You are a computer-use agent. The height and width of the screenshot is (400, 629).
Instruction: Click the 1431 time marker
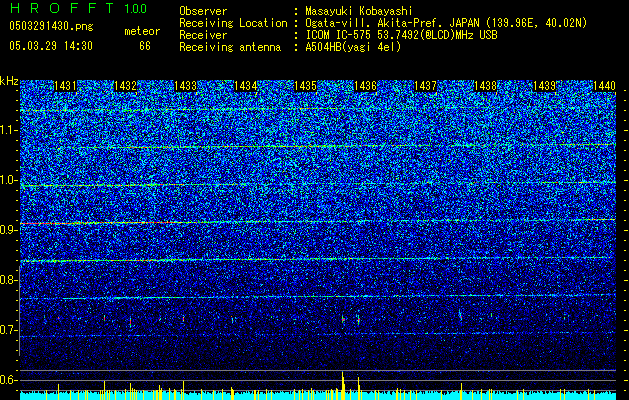click(x=65, y=86)
